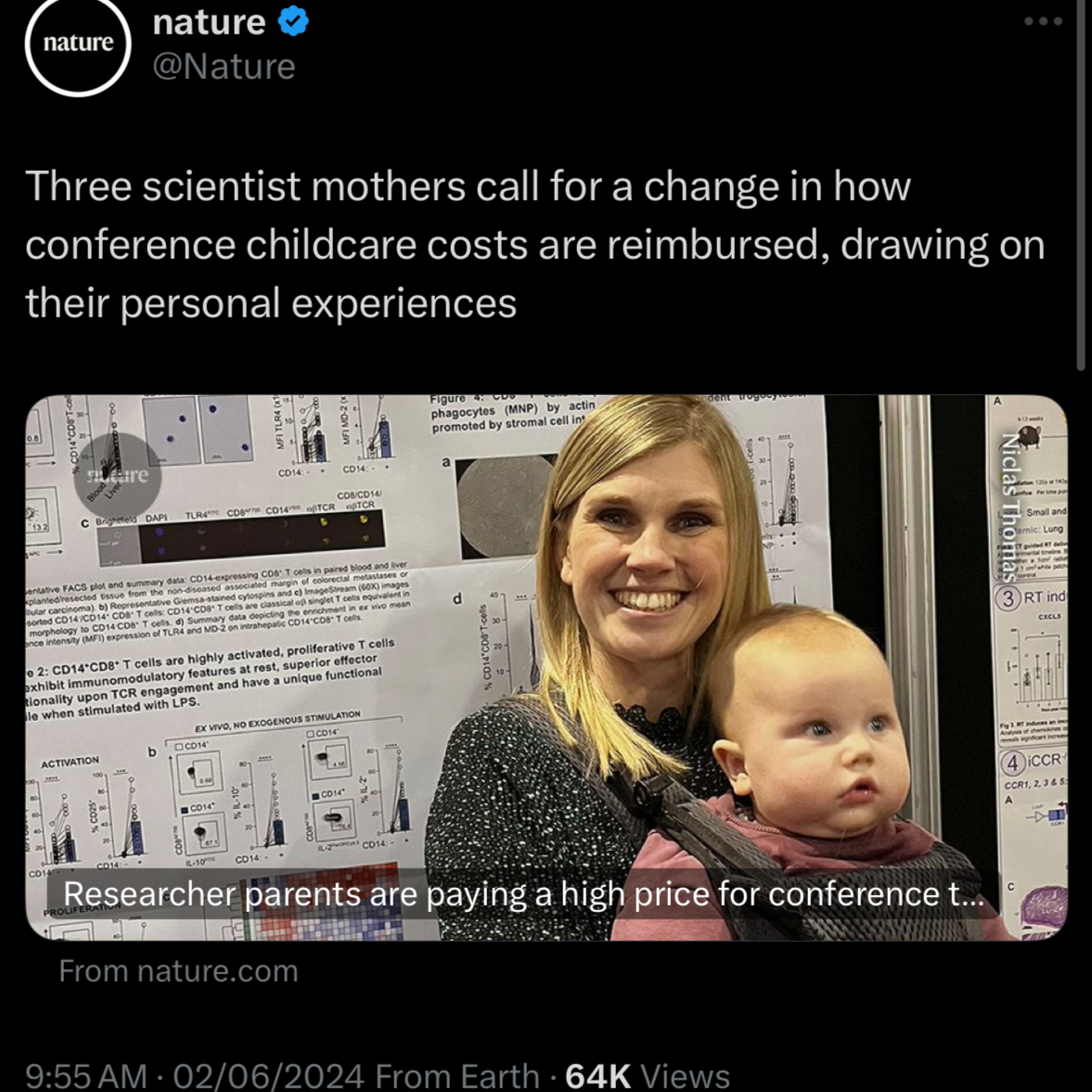Click the "From Earth" location label
This screenshot has width=1092, height=1092.
pos(457,1075)
